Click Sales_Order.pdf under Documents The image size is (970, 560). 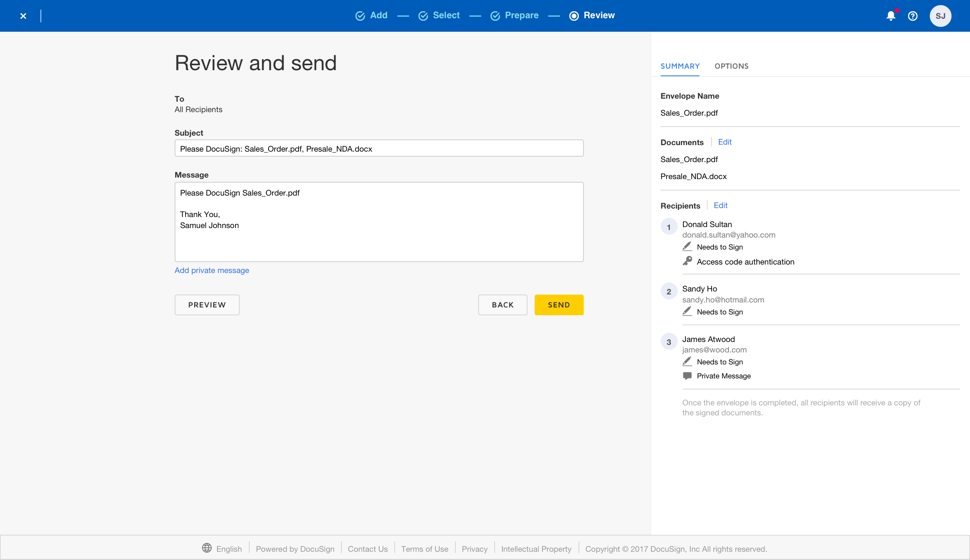click(689, 159)
